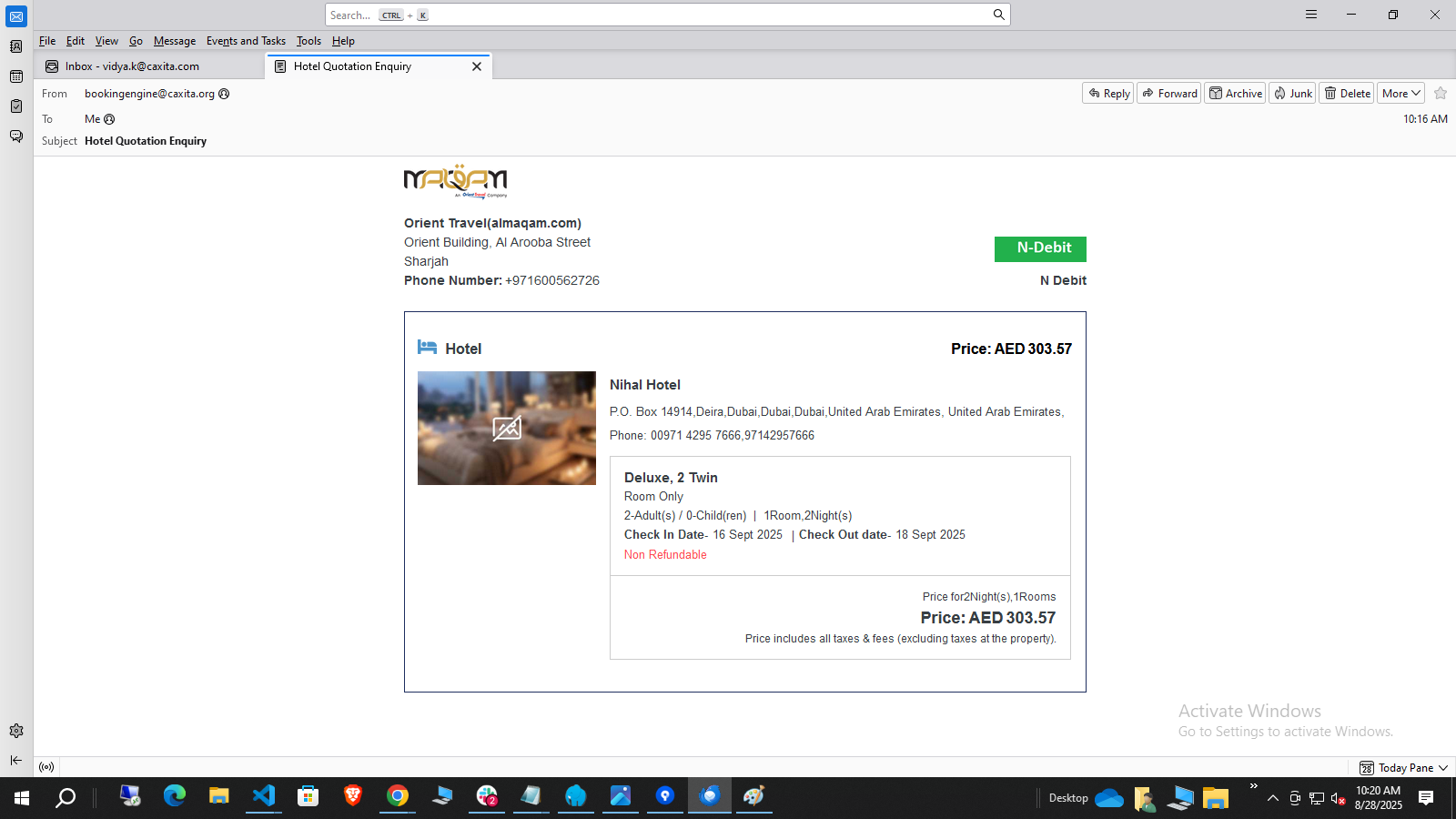Open the Address Book sidebar icon
Screen dimensions: 1456x819
coord(16,46)
